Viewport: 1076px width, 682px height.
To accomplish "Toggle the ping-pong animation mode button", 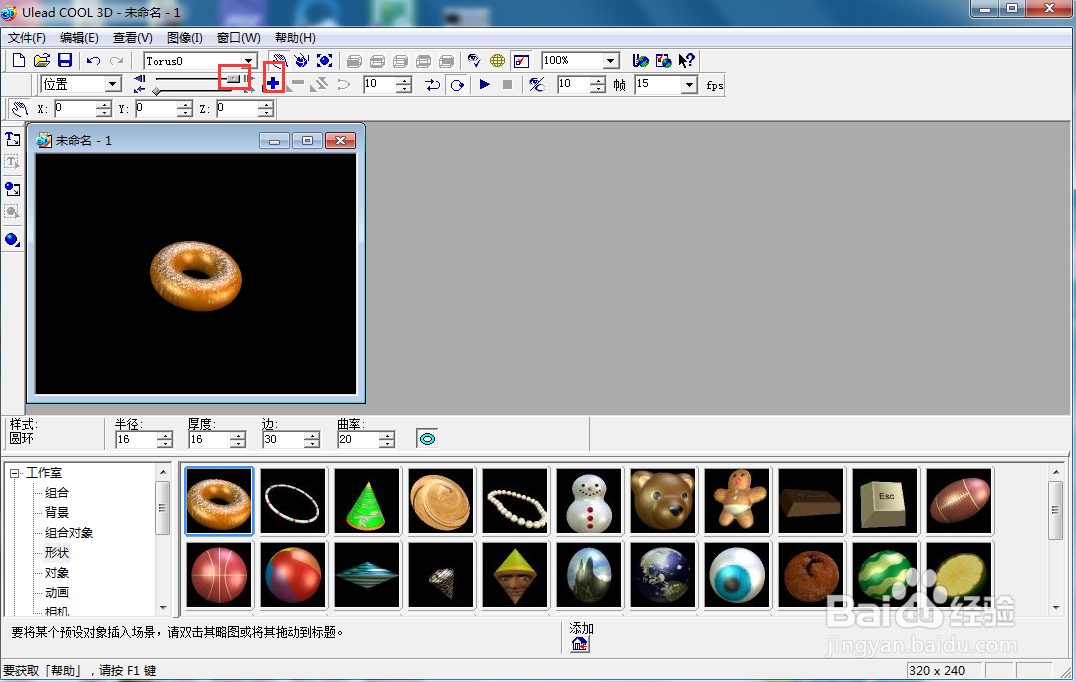I will click(x=432, y=84).
